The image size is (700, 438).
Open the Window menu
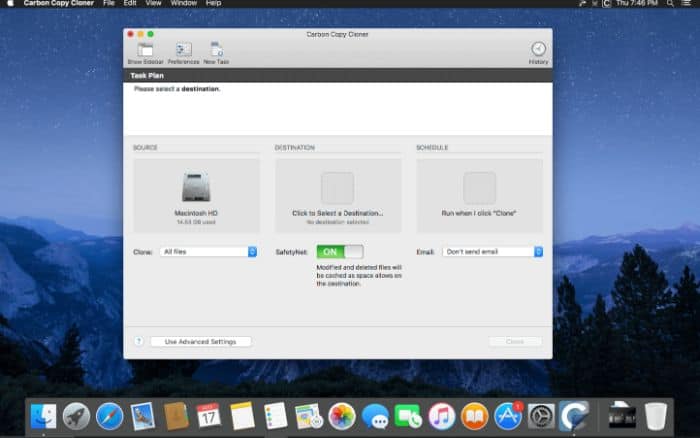click(183, 3)
